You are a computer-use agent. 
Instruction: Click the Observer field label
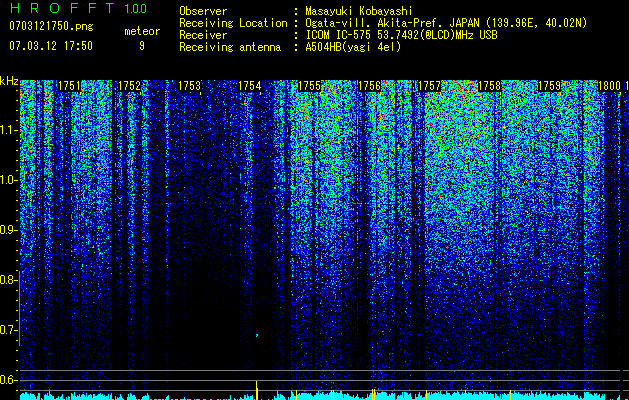click(203, 11)
